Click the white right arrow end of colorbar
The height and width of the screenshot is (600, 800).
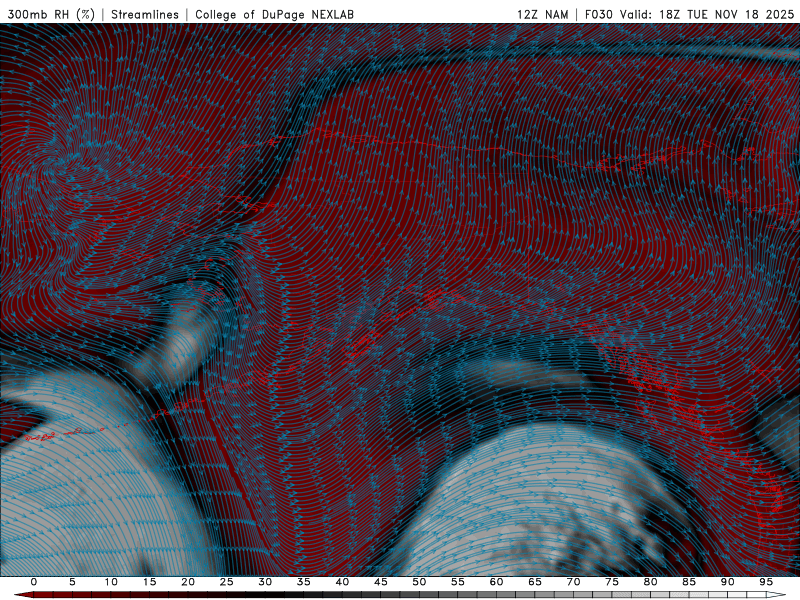click(x=776, y=595)
